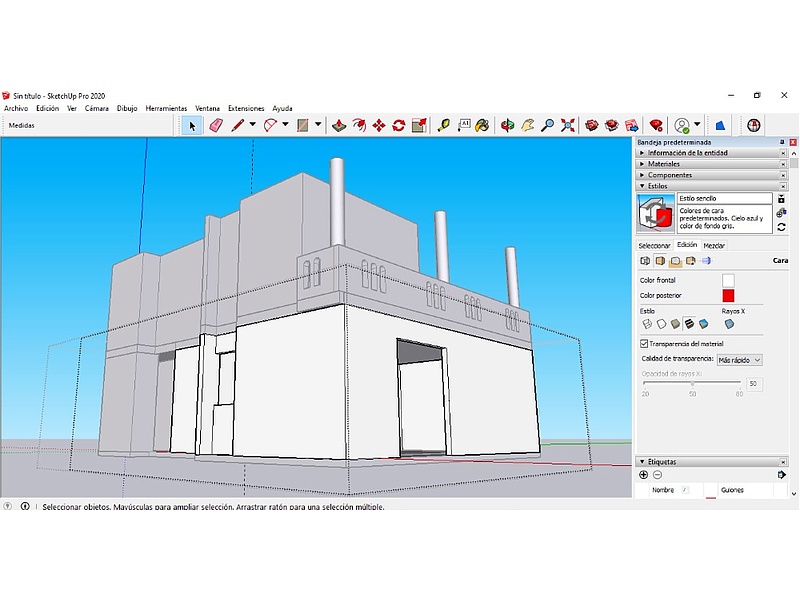Open the Cámara menu

96,108
